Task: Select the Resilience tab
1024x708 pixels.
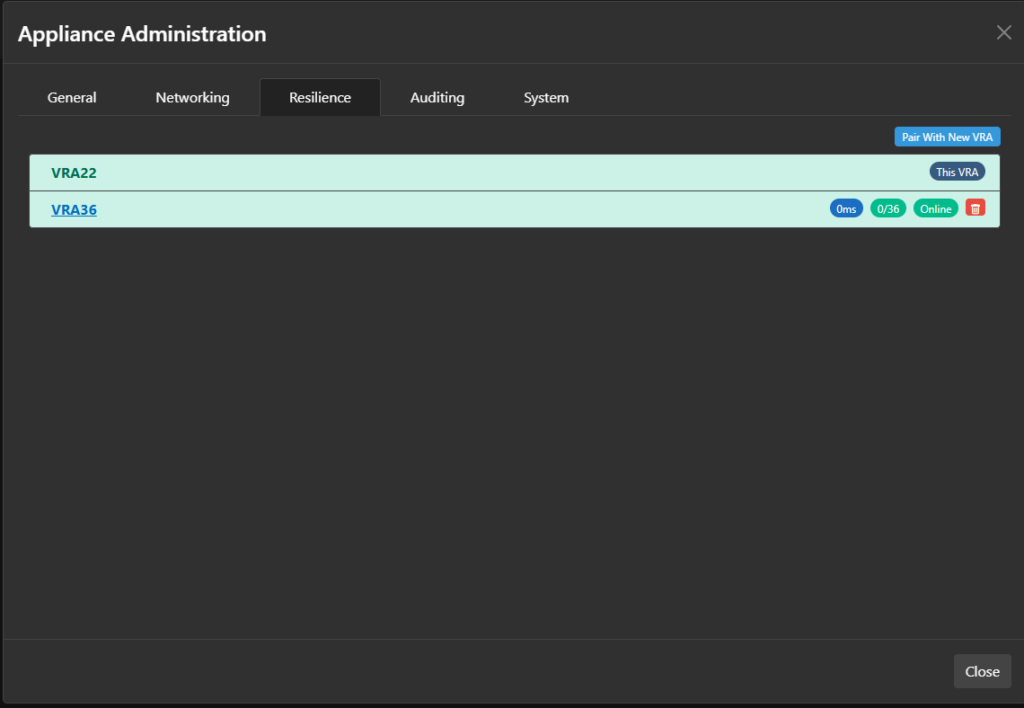Action: (320, 97)
